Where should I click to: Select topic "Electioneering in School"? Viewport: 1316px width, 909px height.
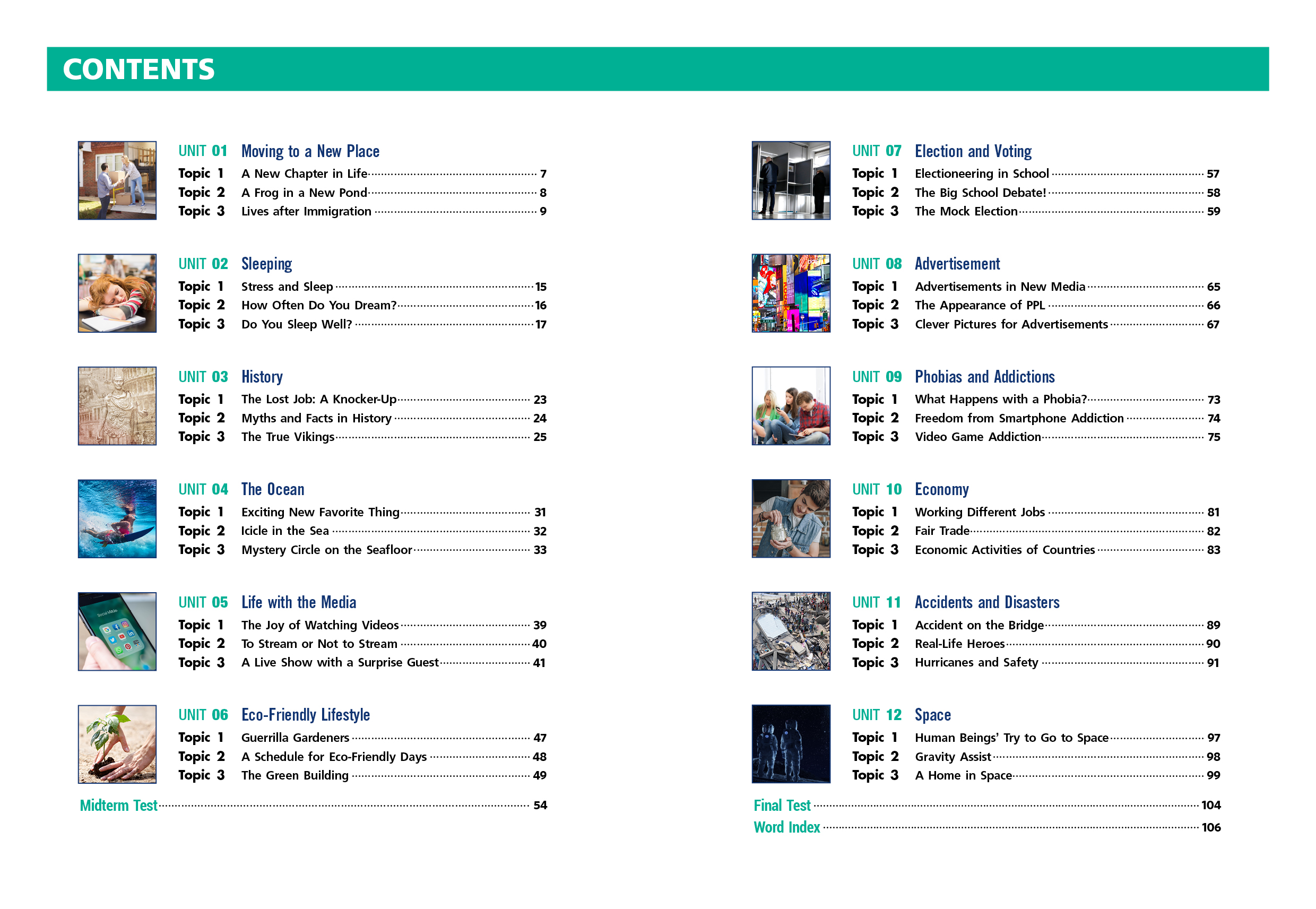(982, 174)
